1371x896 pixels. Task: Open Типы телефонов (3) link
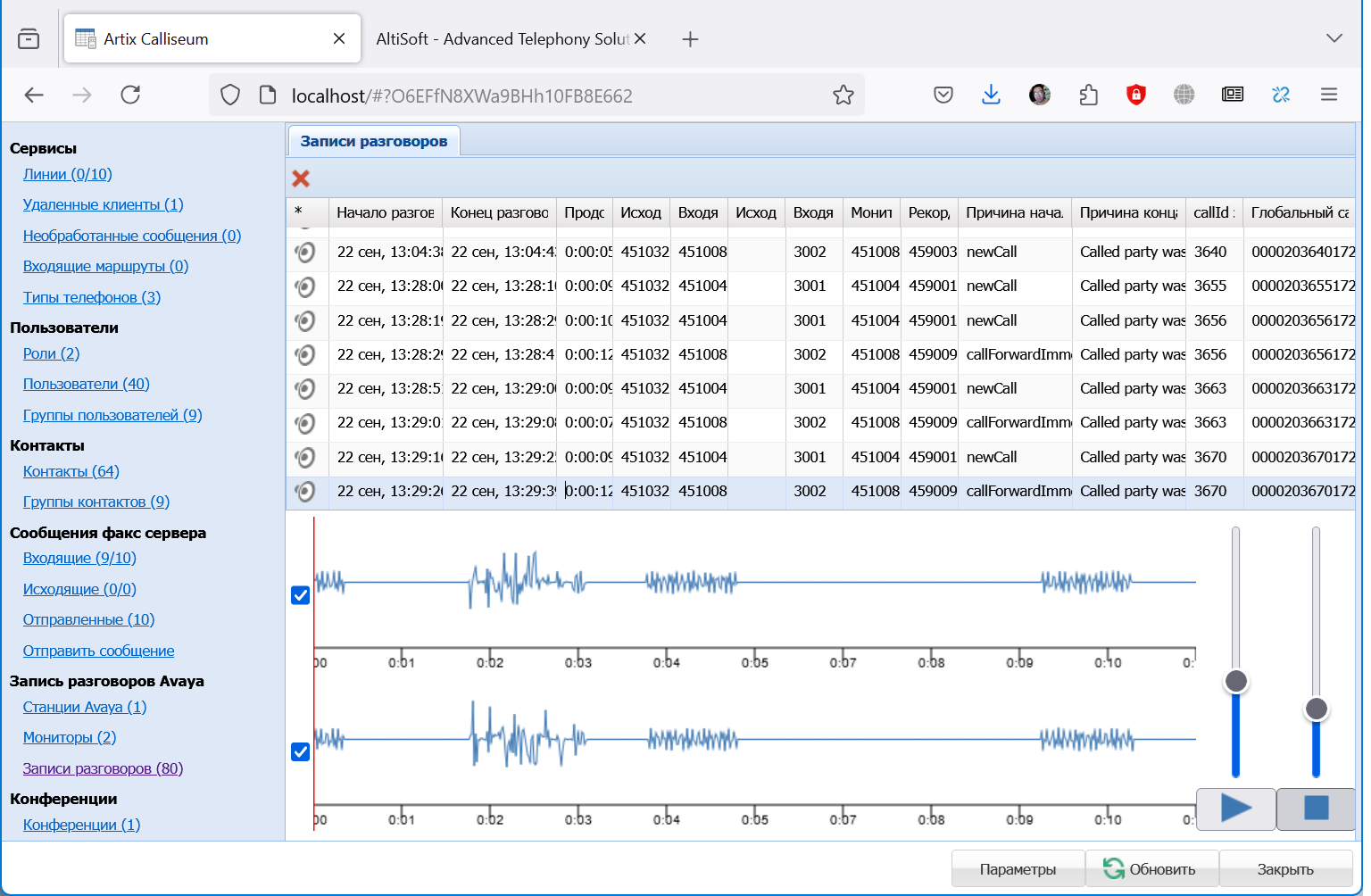click(92, 297)
